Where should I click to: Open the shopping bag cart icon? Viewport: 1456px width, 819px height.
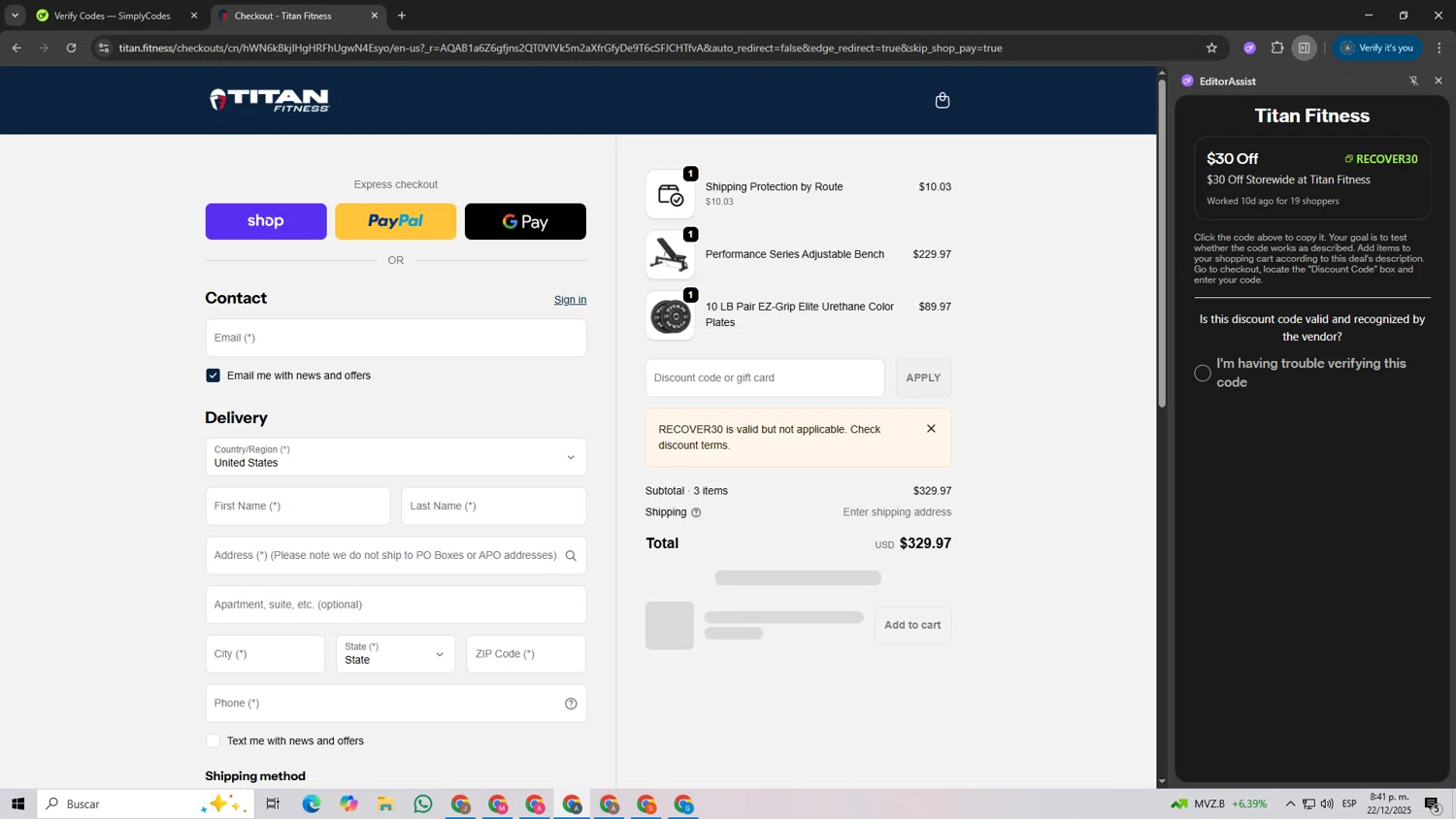[942, 100]
